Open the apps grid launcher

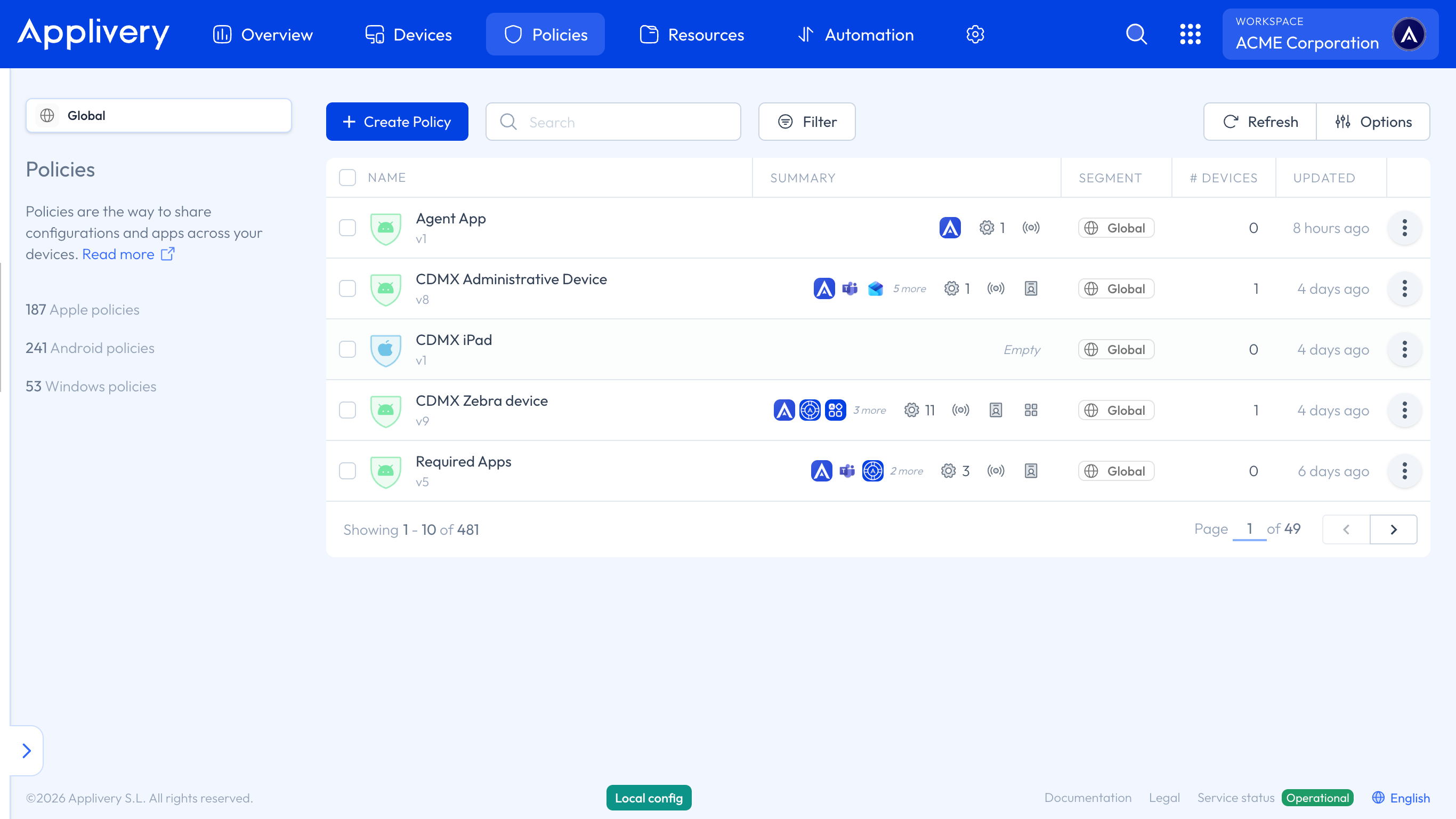[1190, 35]
